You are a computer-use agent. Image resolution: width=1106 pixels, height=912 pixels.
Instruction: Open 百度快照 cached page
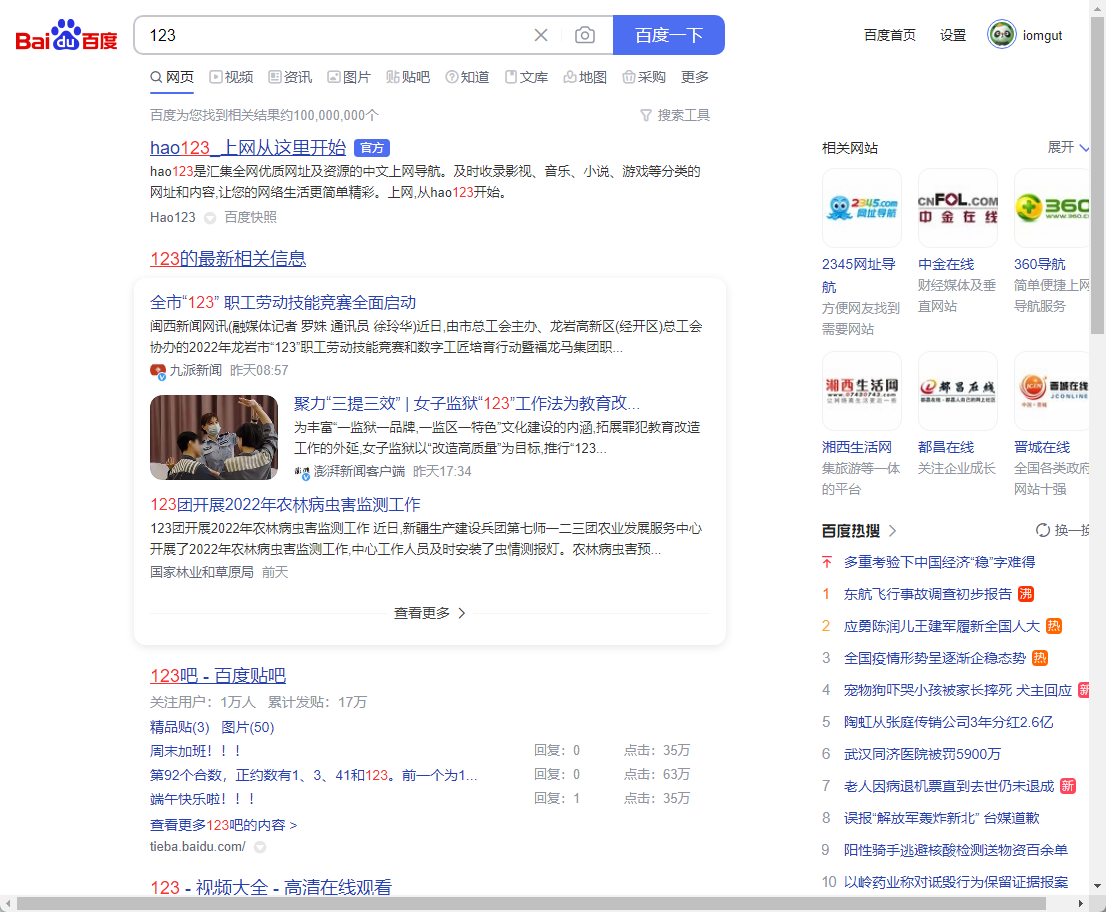coord(250,217)
